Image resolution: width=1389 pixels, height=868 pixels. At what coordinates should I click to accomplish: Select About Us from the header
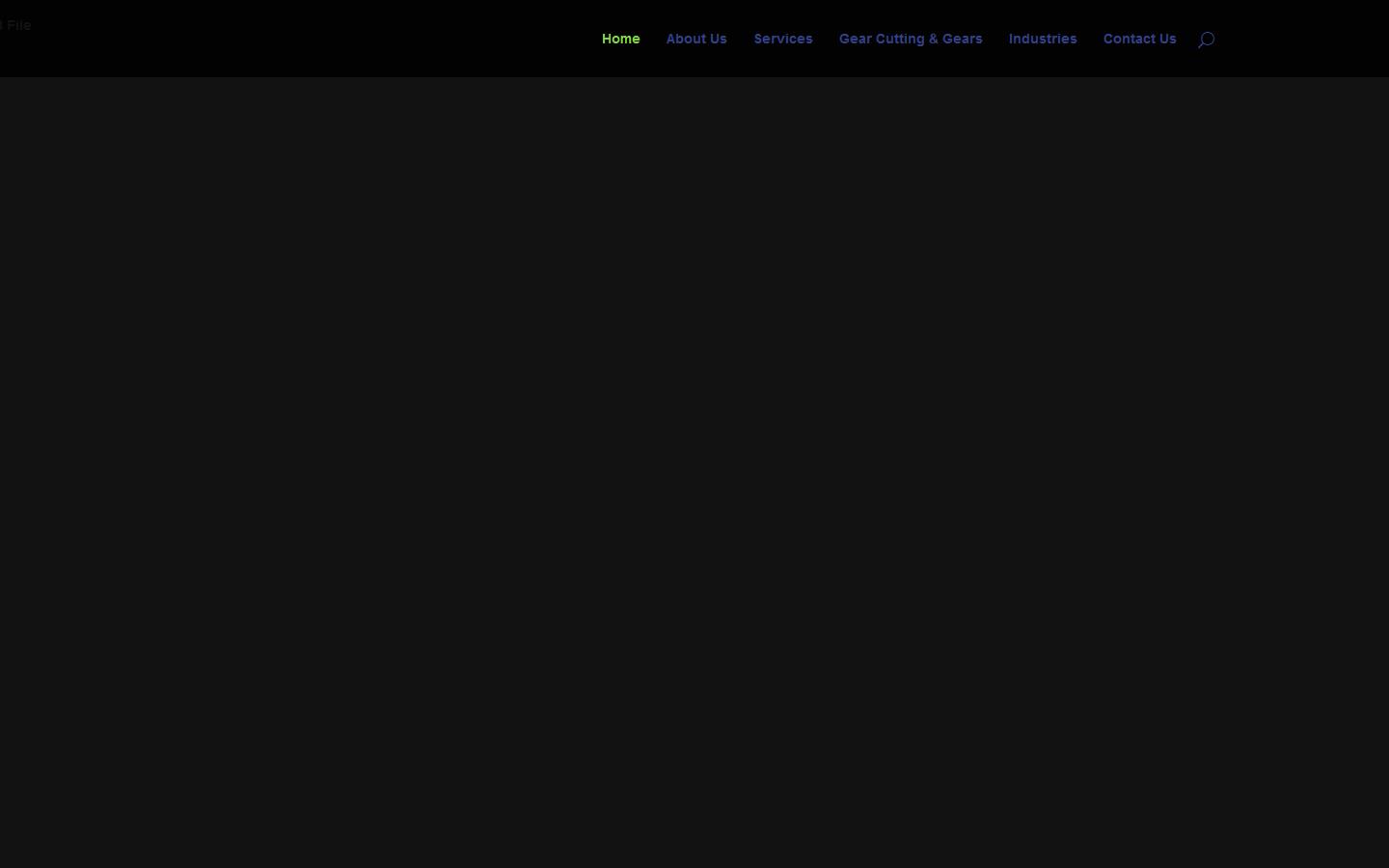[696, 39]
